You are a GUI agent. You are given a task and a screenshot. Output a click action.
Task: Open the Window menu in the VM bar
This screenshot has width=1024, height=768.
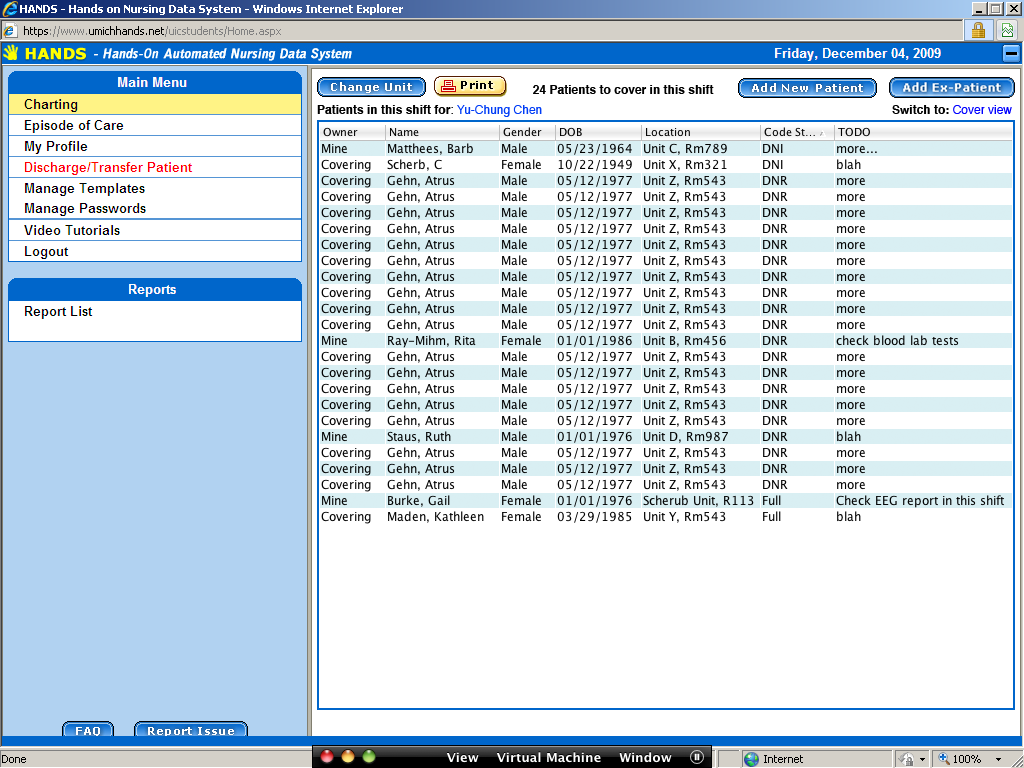click(x=645, y=758)
